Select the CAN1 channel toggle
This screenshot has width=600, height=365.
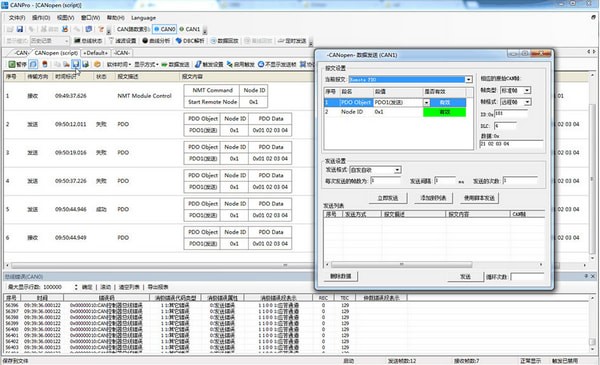tap(190, 29)
